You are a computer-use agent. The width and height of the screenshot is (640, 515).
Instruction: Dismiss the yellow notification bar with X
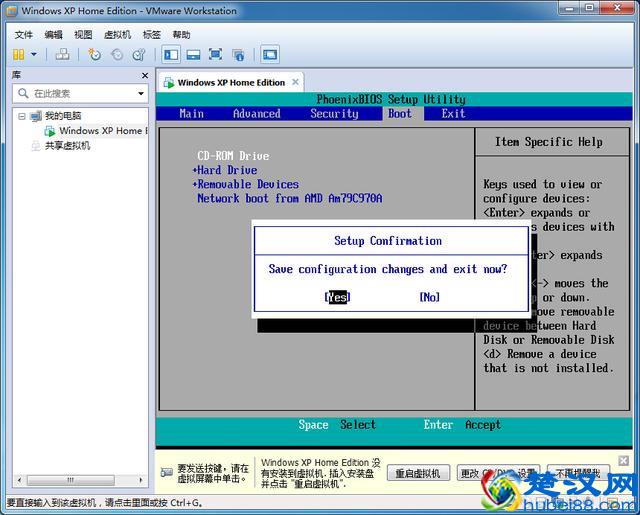pyautogui.click(x=623, y=461)
